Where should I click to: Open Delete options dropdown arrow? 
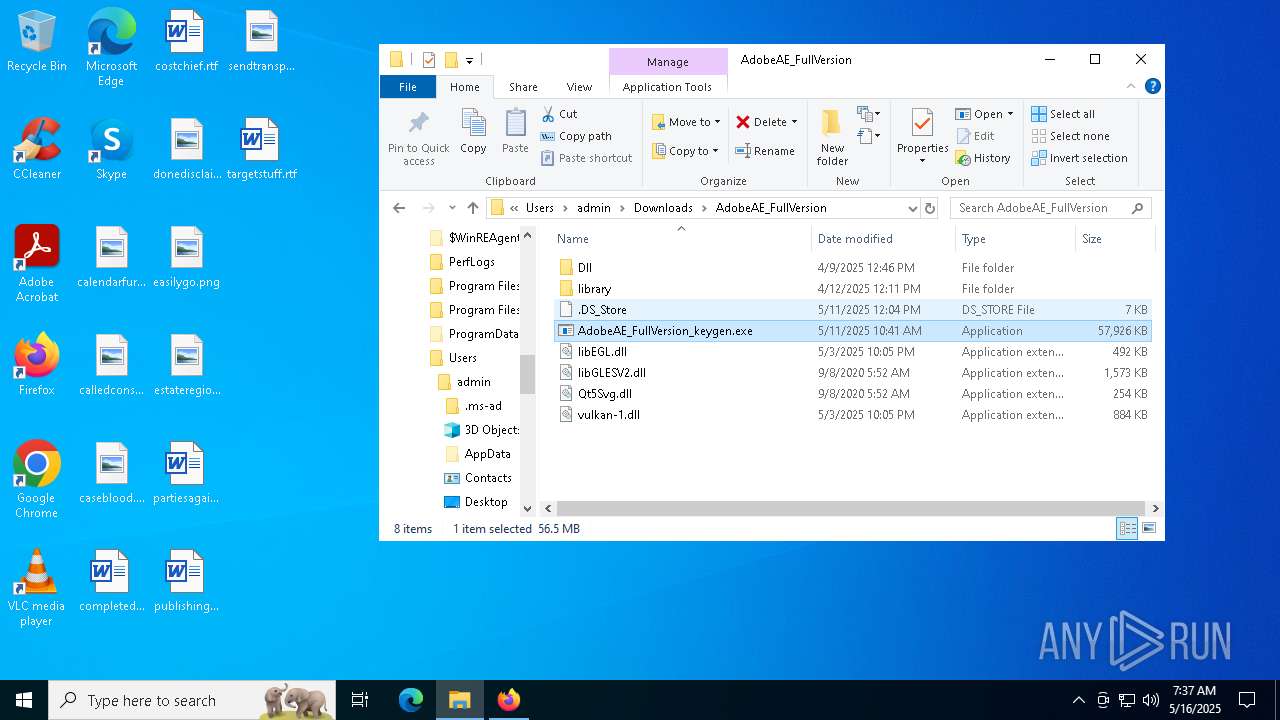tap(794, 122)
